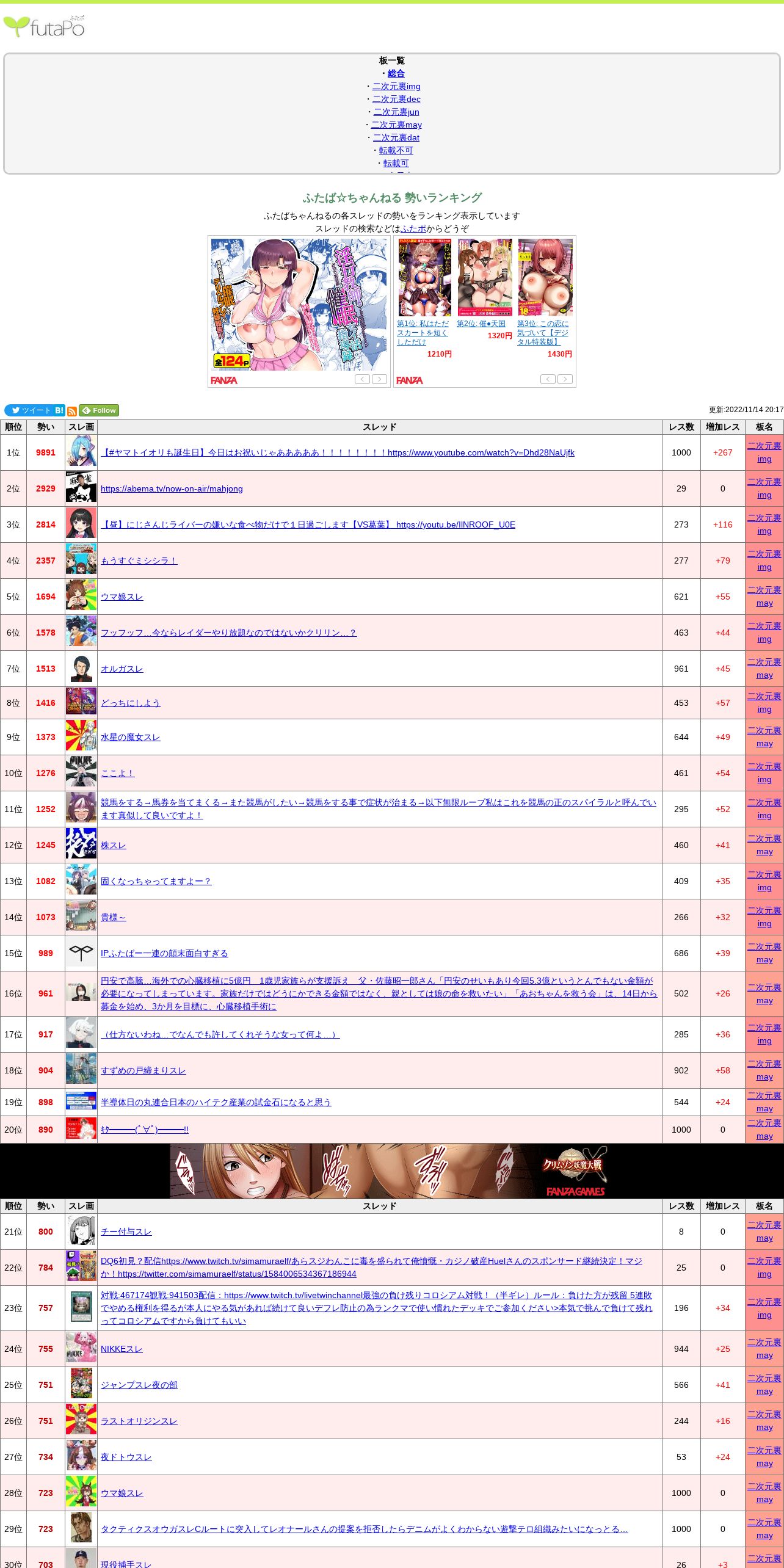This screenshot has height=1568, width=784.
Task: Open the ジャンプスレ夜の部 thread link
Action: (x=139, y=1385)
